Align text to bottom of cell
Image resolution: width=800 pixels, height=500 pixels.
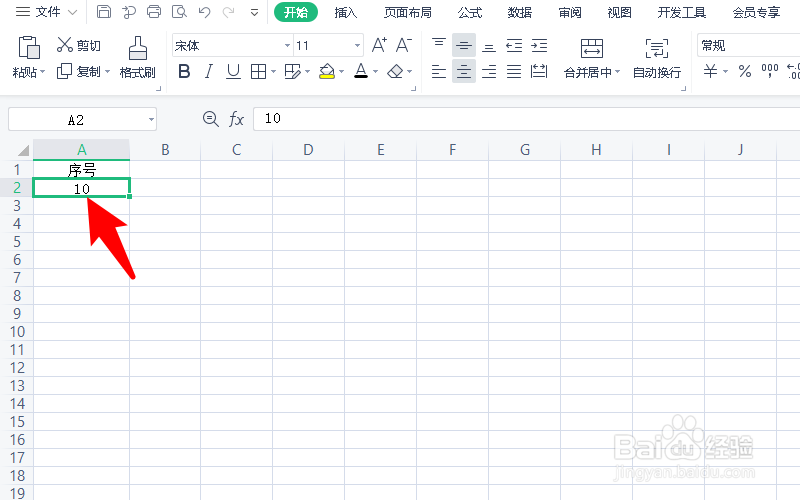pos(489,46)
